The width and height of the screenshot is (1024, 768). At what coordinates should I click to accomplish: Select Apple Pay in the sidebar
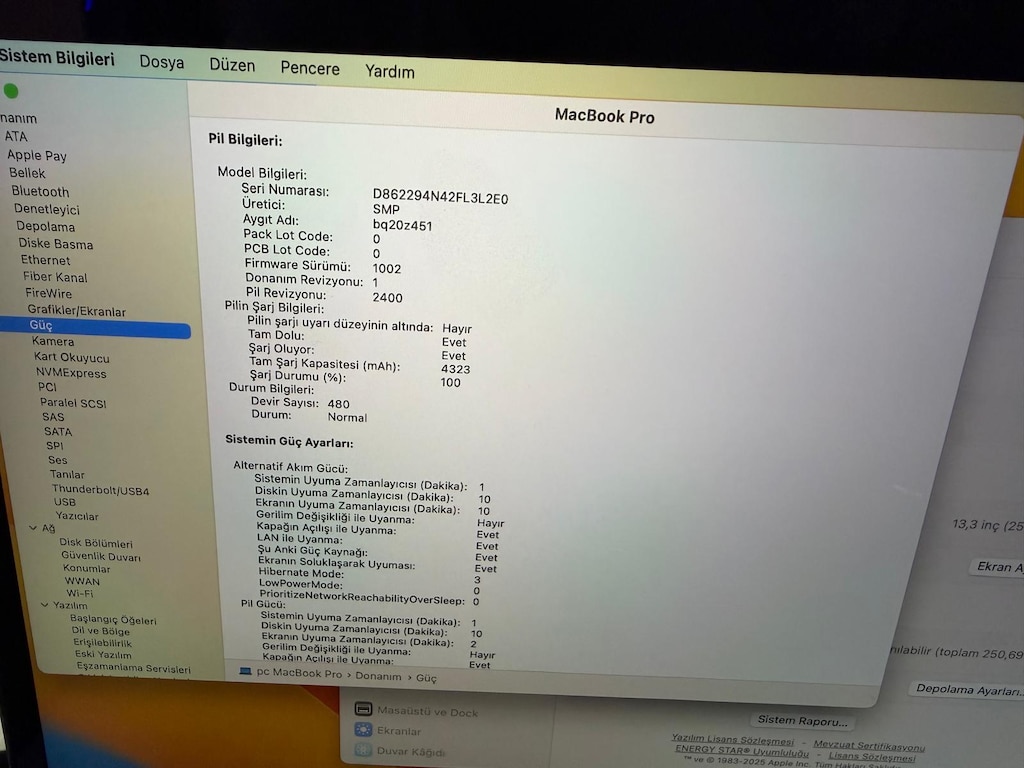tap(37, 155)
